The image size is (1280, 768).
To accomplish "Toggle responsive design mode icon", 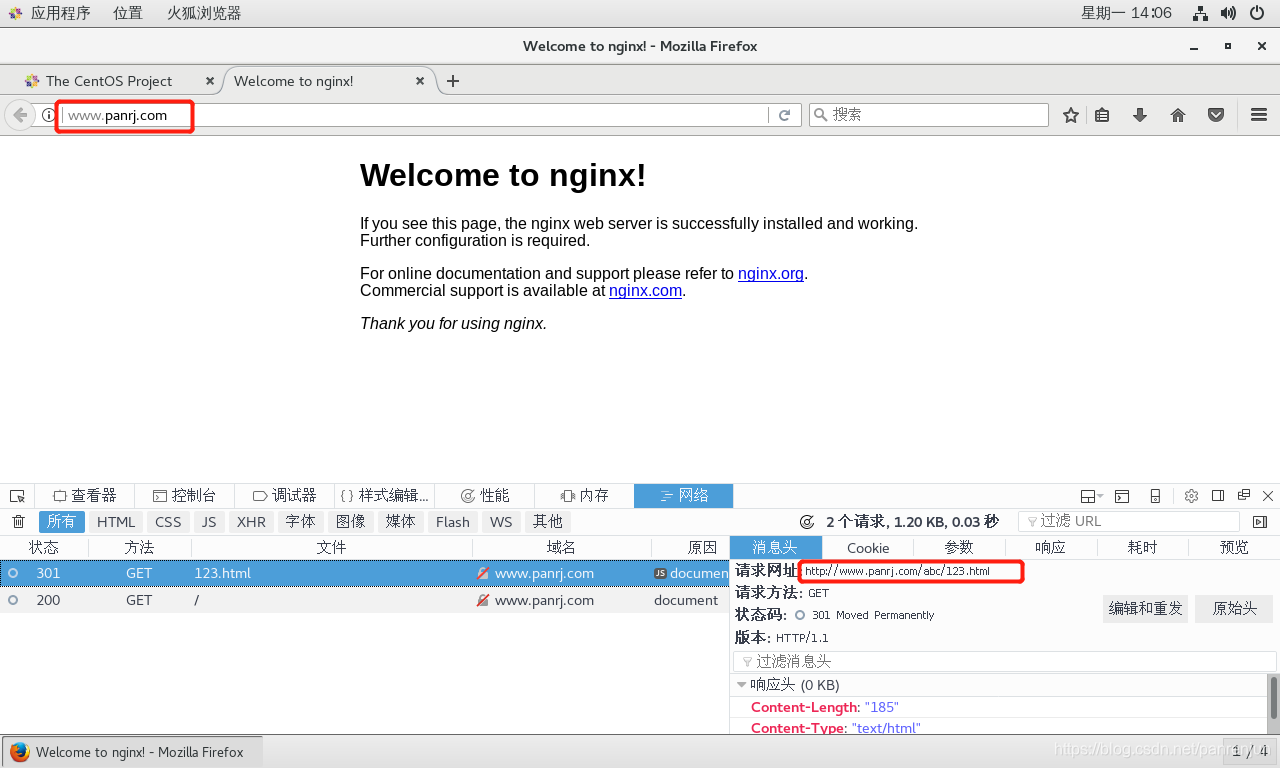I will [x=1155, y=496].
